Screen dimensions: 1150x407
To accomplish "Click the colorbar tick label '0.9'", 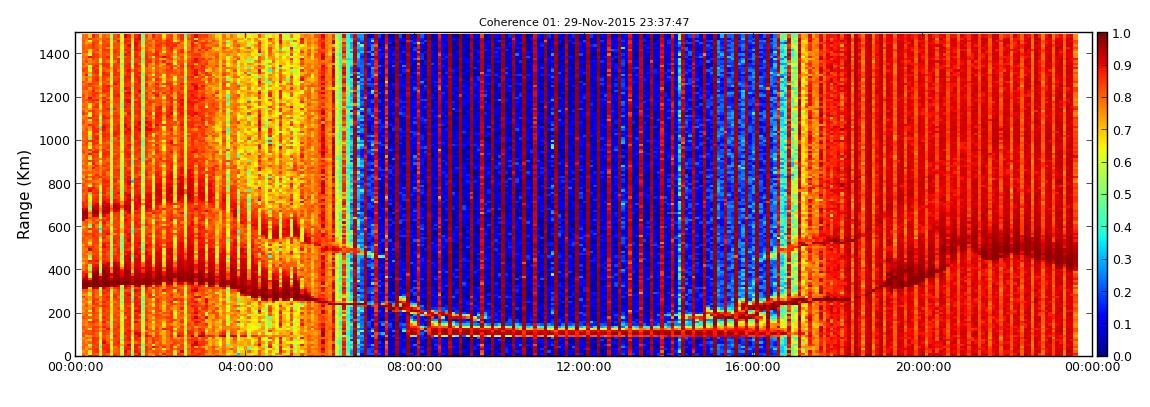I will coord(1122,66).
